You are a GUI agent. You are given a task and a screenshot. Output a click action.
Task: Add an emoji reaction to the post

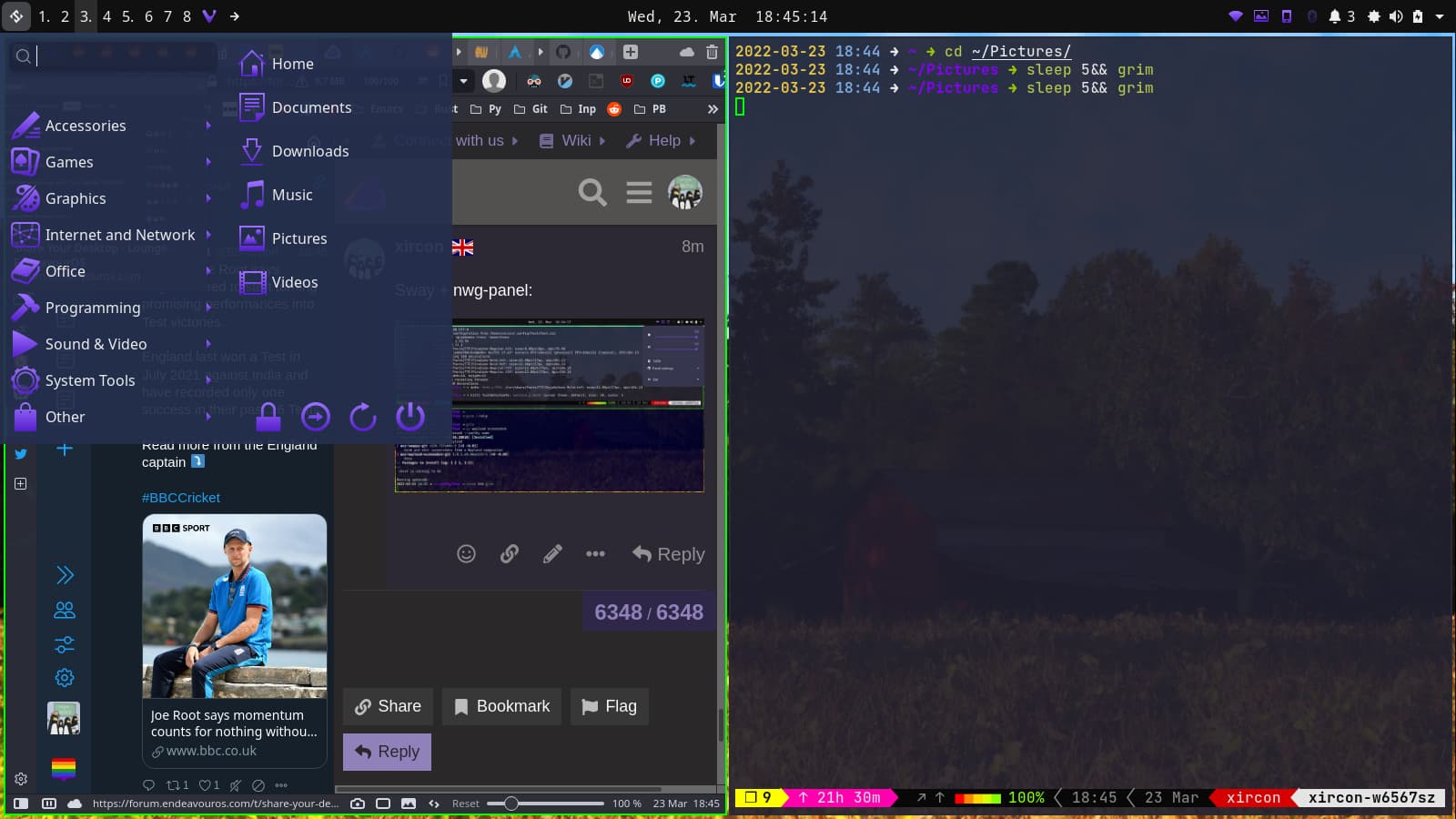[x=466, y=553]
